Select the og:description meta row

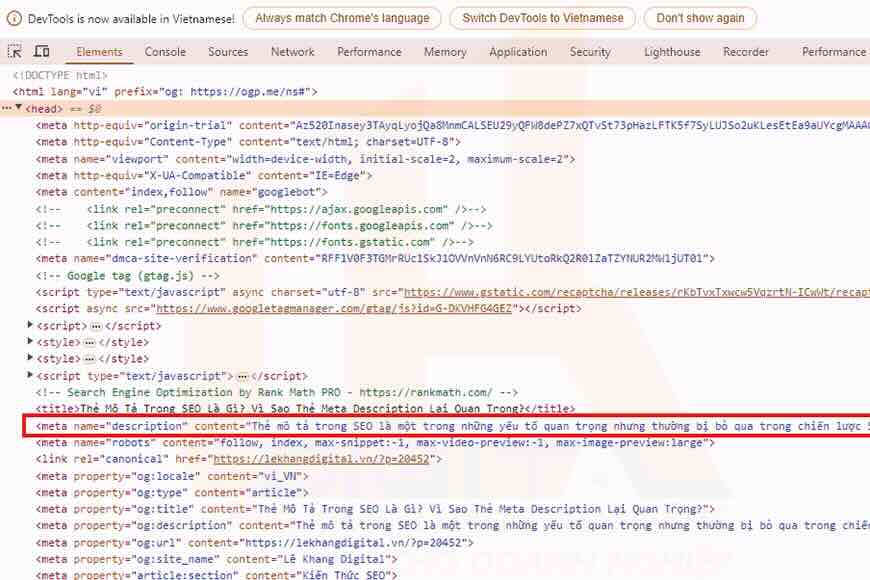coord(452,526)
